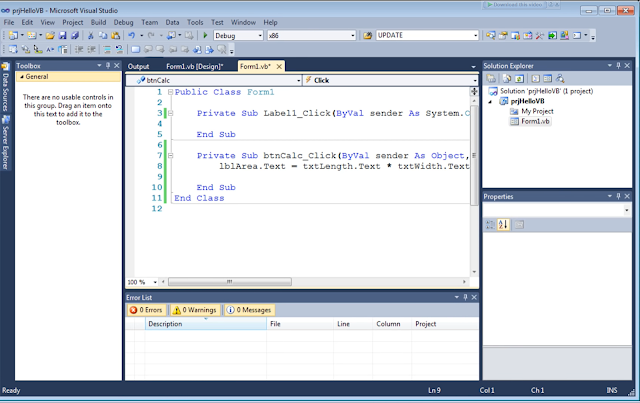Start debugging with the green play icon
This screenshot has height=403, width=640.
pos(205,36)
